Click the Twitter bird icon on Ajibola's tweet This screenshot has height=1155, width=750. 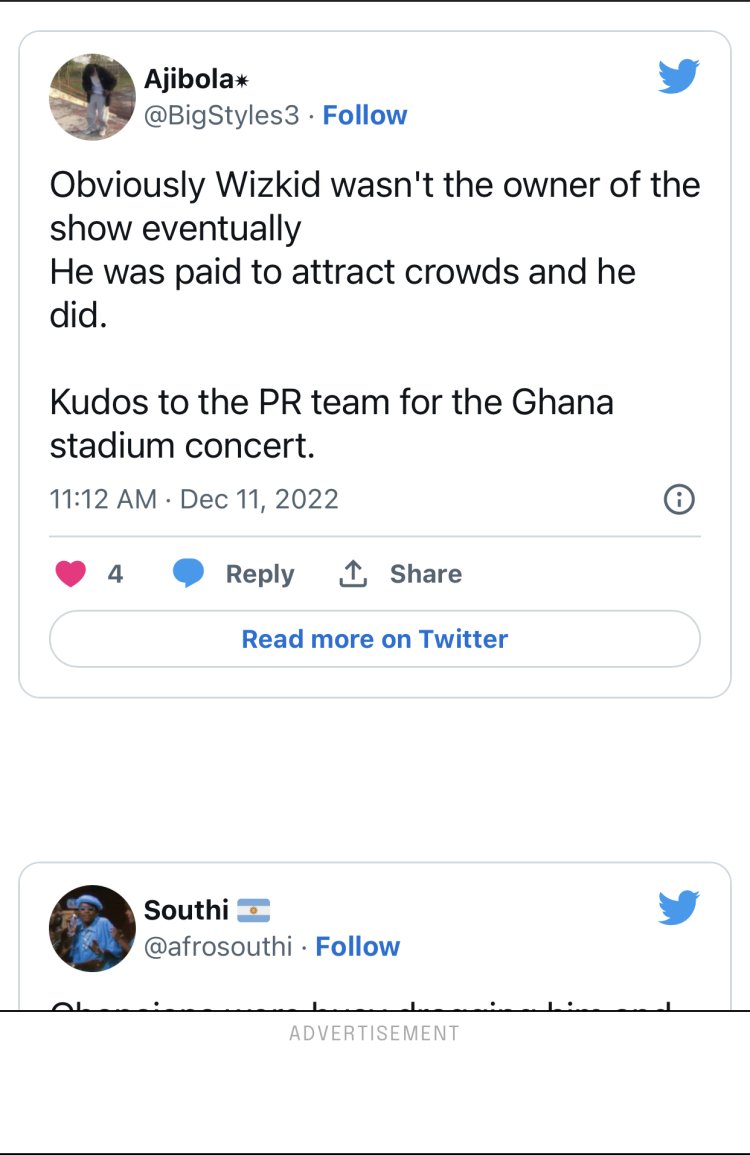[678, 76]
